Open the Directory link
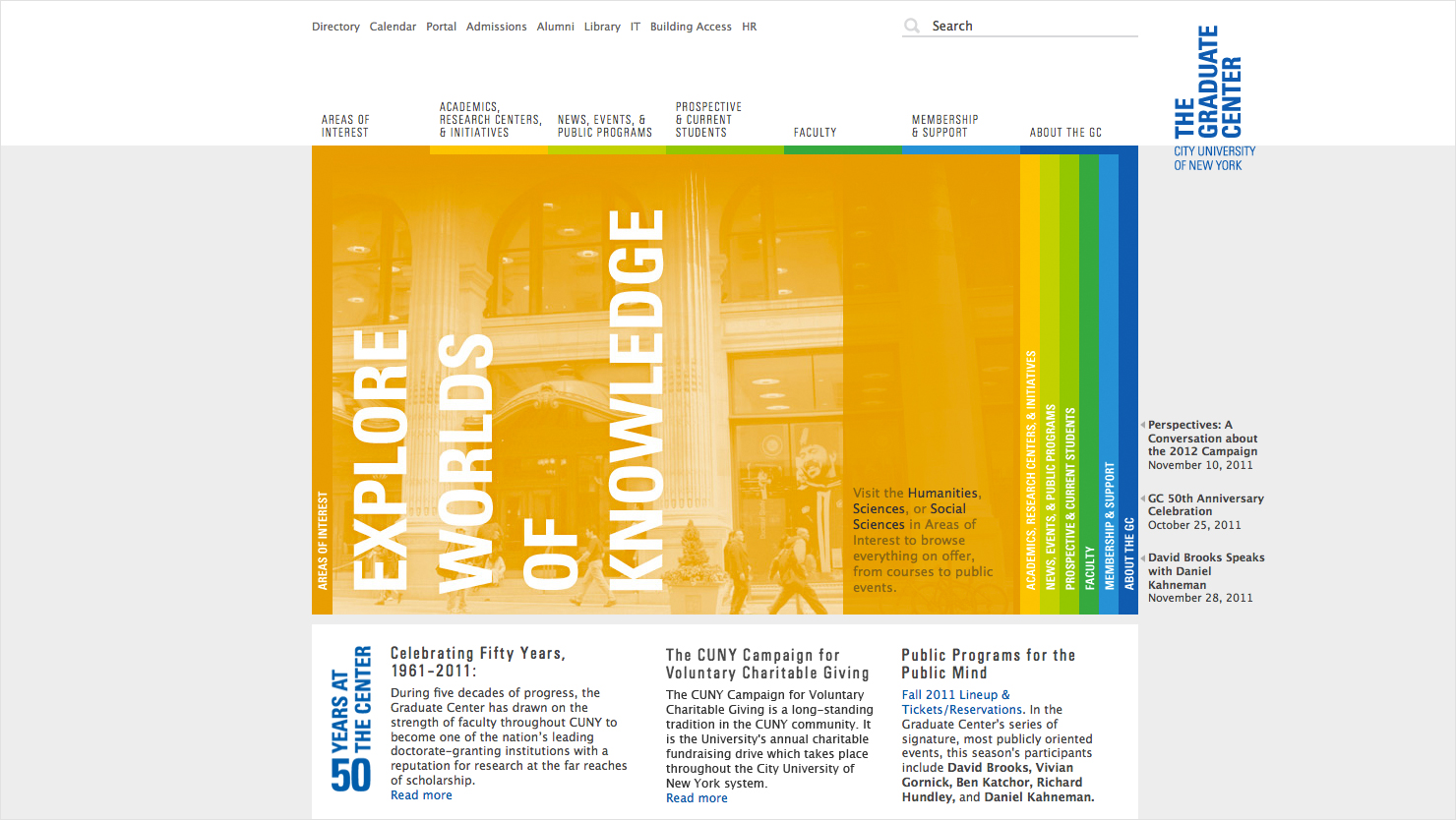1456x820 pixels. click(335, 27)
